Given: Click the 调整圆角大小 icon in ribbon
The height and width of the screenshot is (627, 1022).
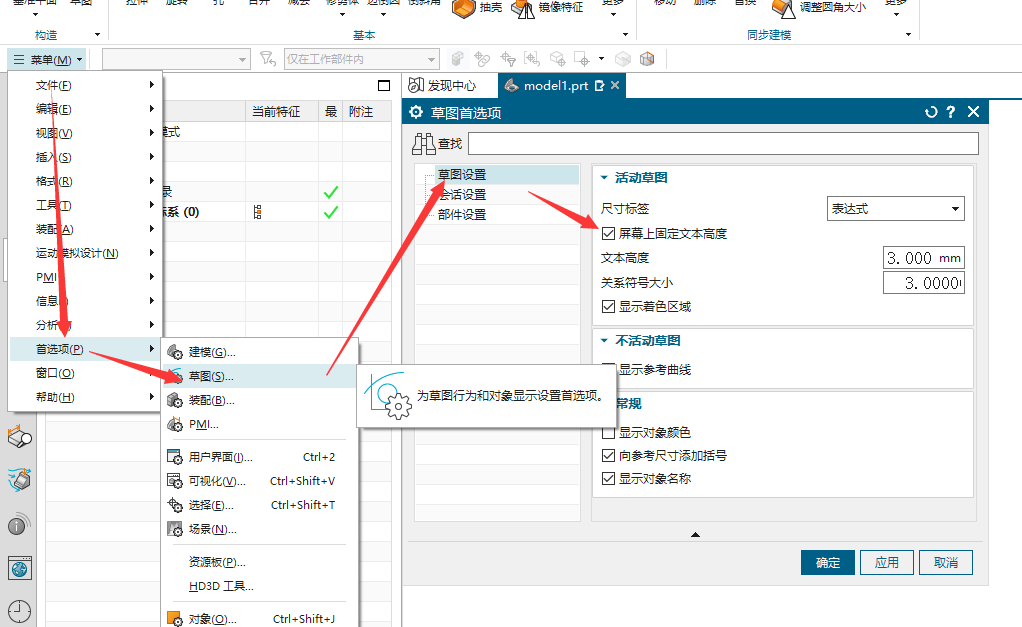Looking at the screenshot, I should (782, 8).
